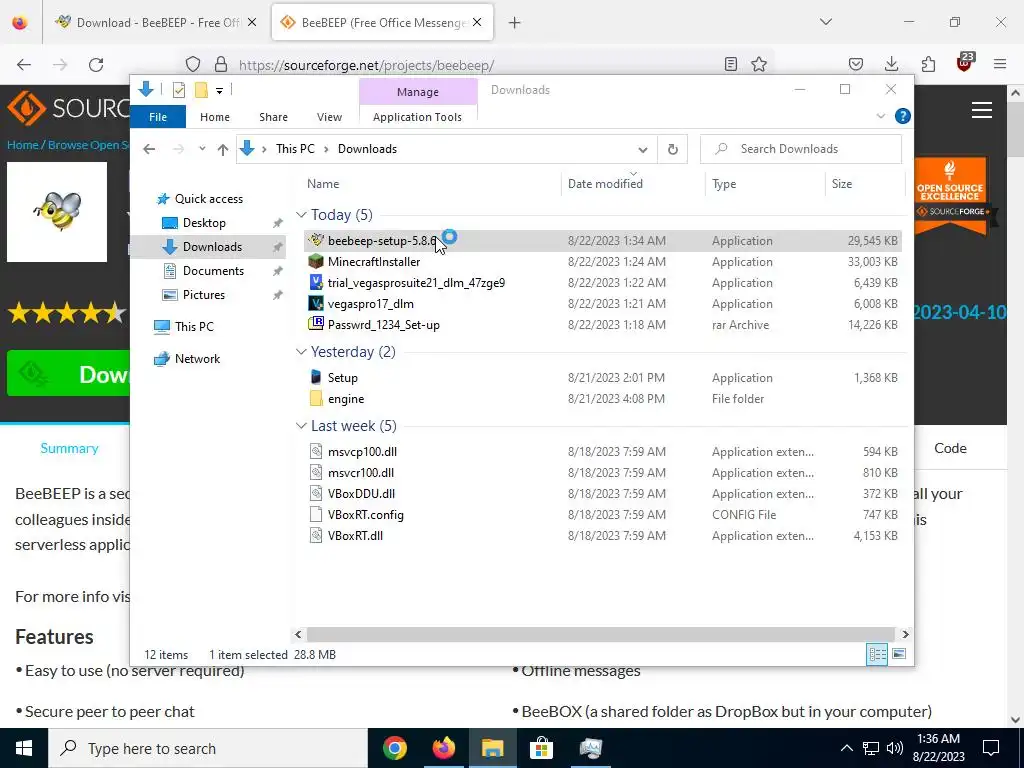The width and height of the screenshot is (1024, 768).
Task: Open recent locations dropdown arrow
Action: pyautogui.click(x=202, y=149)
